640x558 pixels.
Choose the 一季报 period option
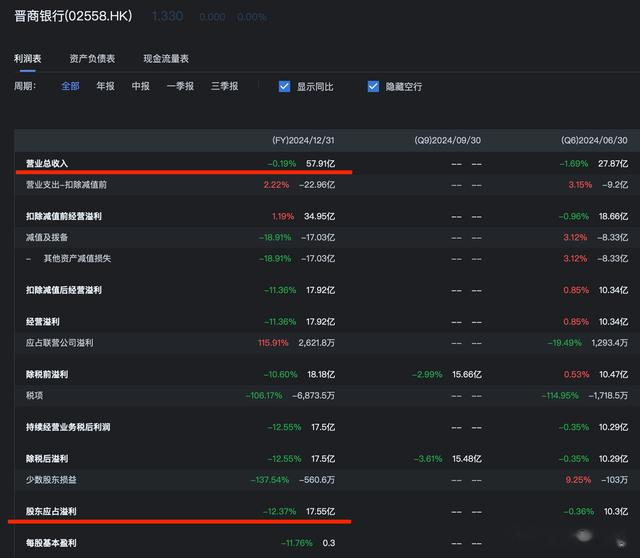(180, 86)
